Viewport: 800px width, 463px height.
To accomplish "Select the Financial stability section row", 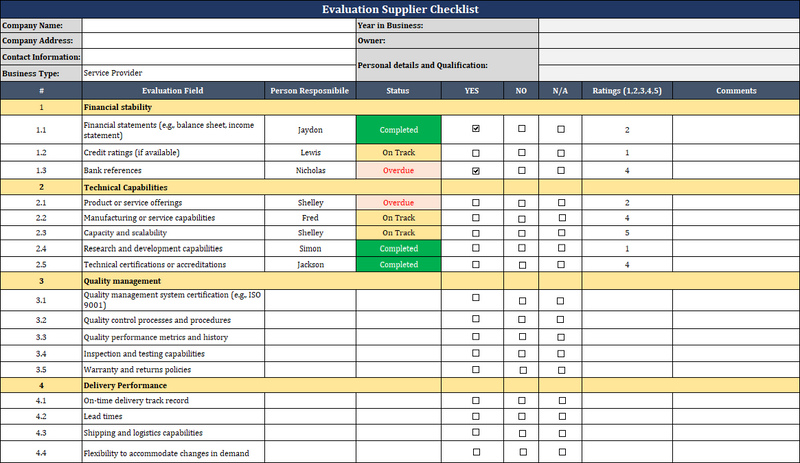I will [x=400, y=107].
